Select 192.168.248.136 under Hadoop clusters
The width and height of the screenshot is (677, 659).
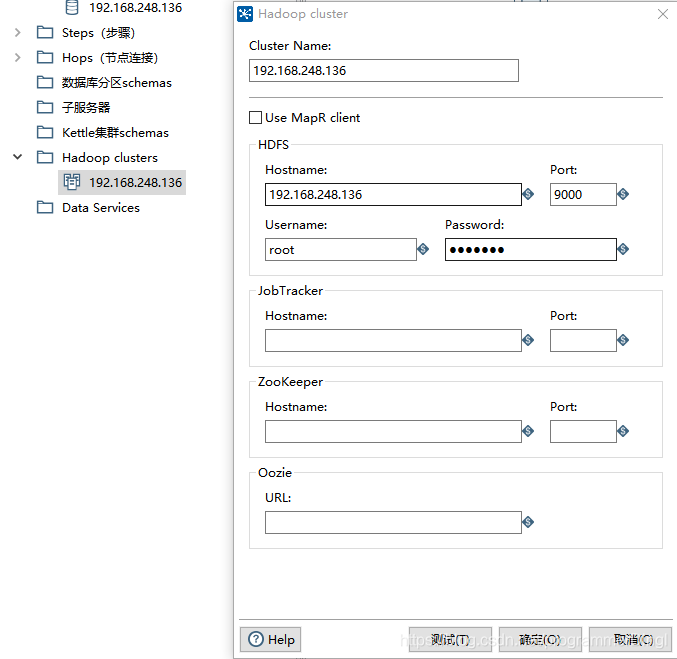pyautogui.click(x=136, y=182)
